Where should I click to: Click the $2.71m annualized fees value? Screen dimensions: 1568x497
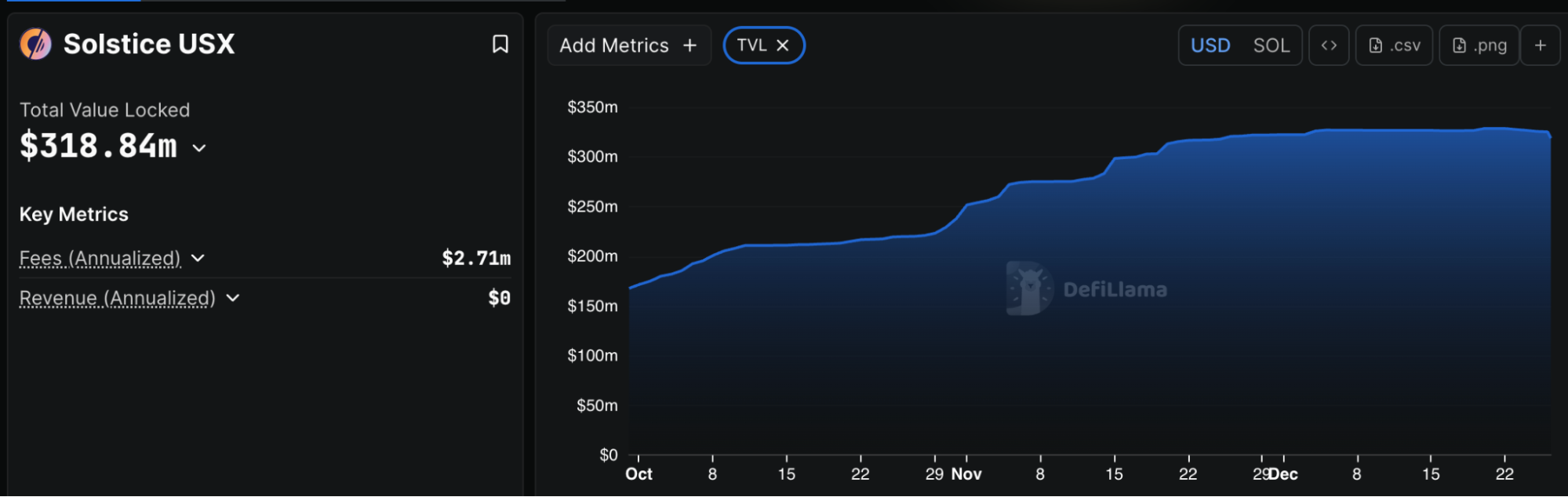[475, 258]
